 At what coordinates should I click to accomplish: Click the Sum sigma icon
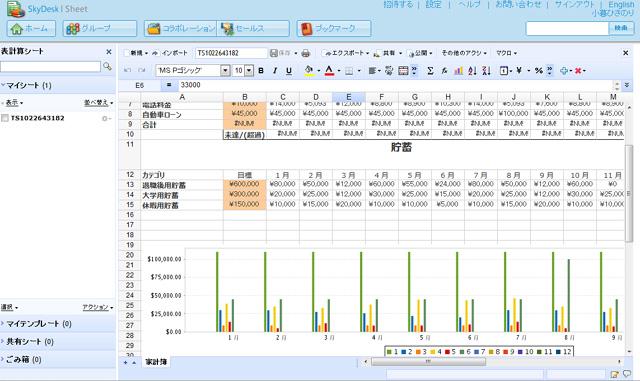click(430, 71)
